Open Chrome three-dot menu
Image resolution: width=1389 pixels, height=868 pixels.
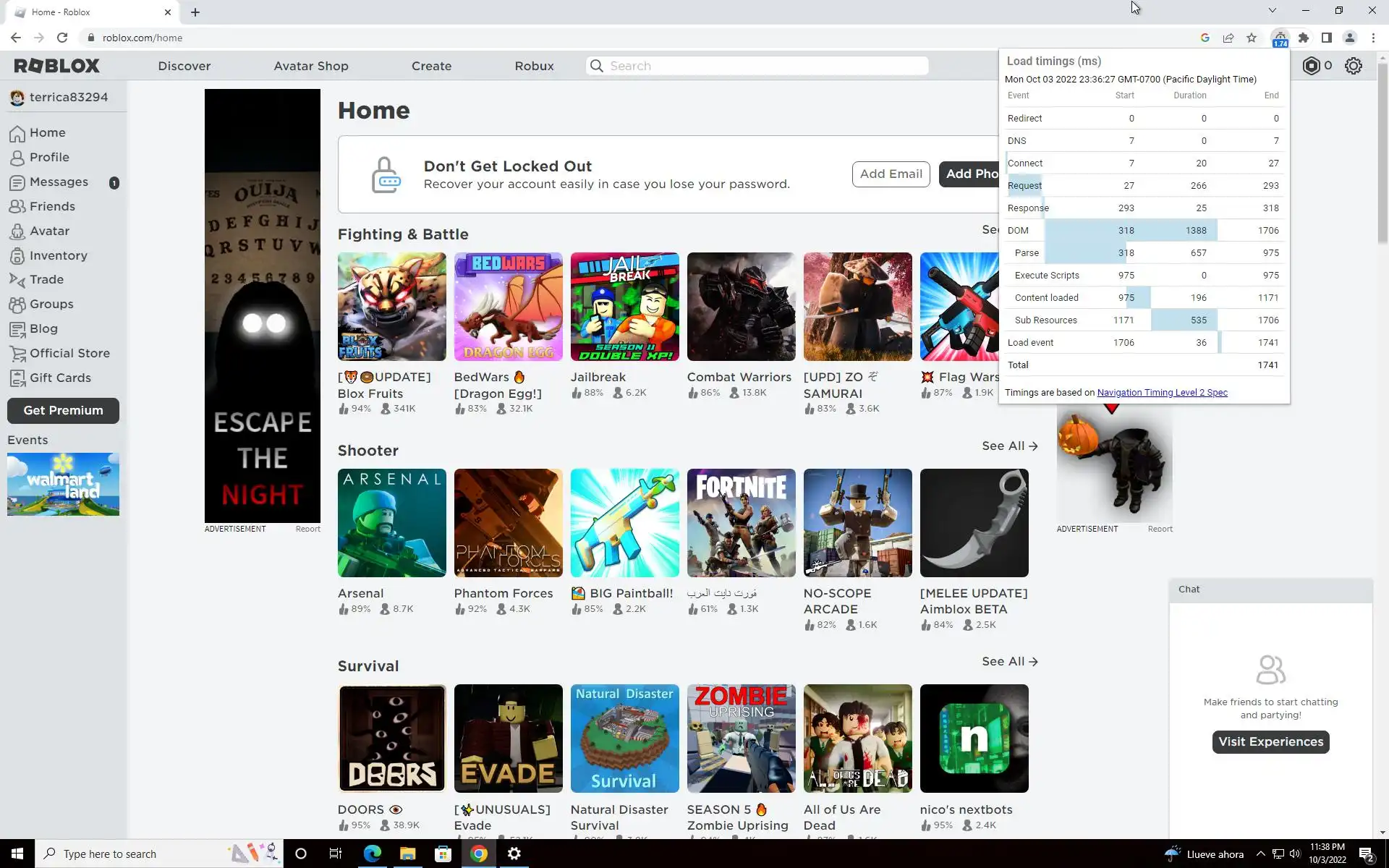tap(1373, 38)
